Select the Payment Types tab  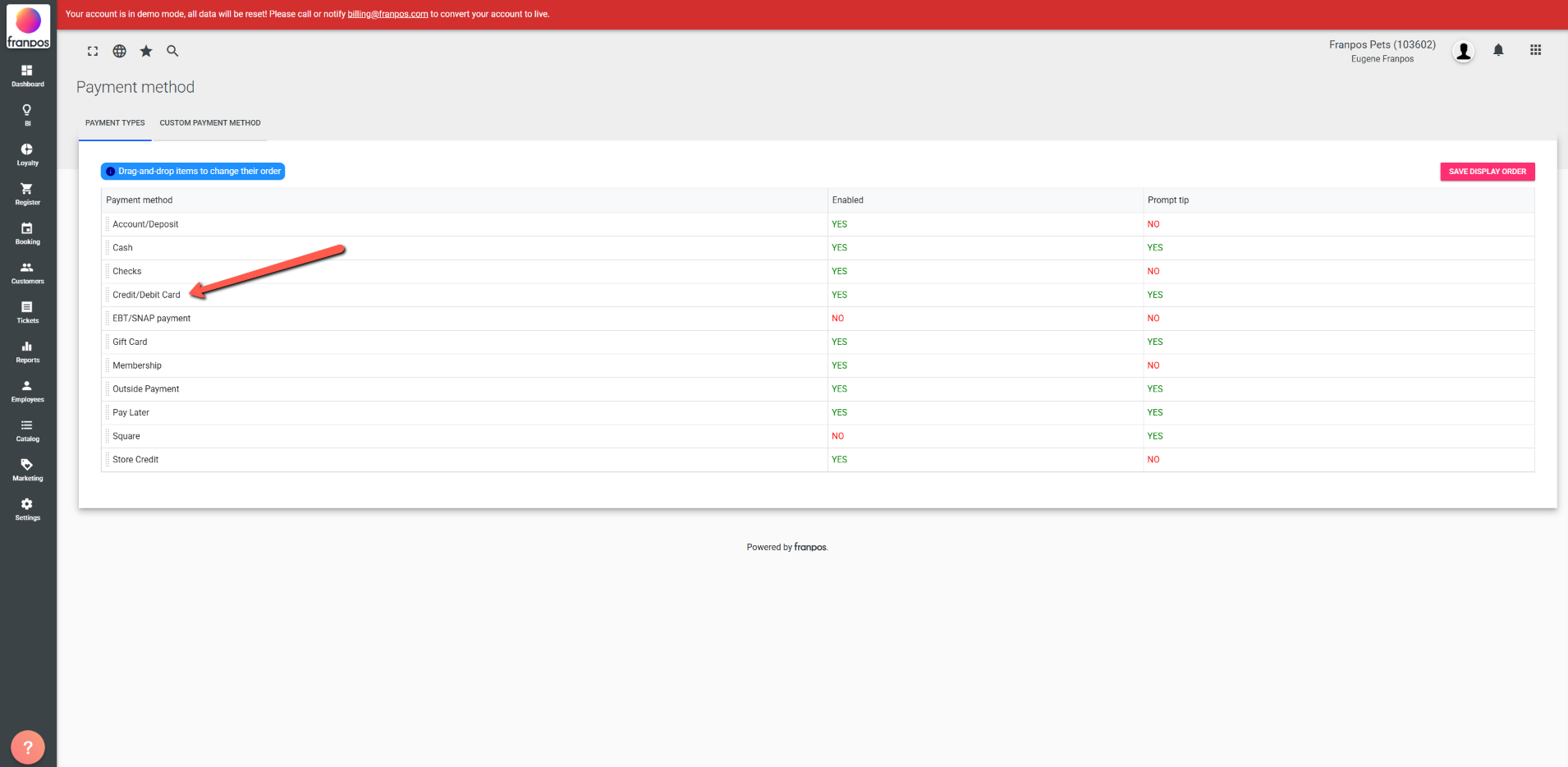click(x=115, y=123)
